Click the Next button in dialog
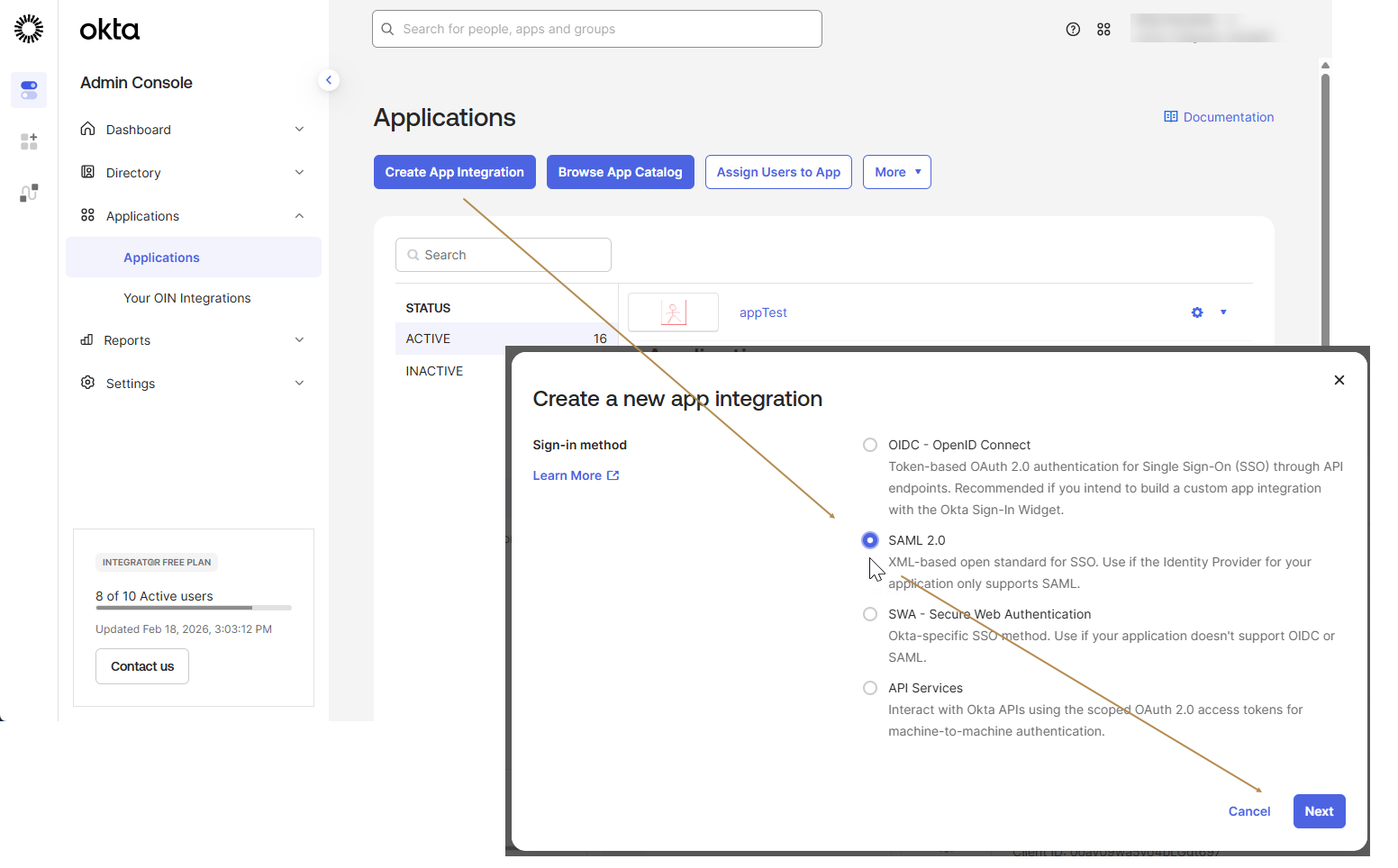This screenshot has width=1398, height=868. pyautogui.click(x=1319, y=811)
